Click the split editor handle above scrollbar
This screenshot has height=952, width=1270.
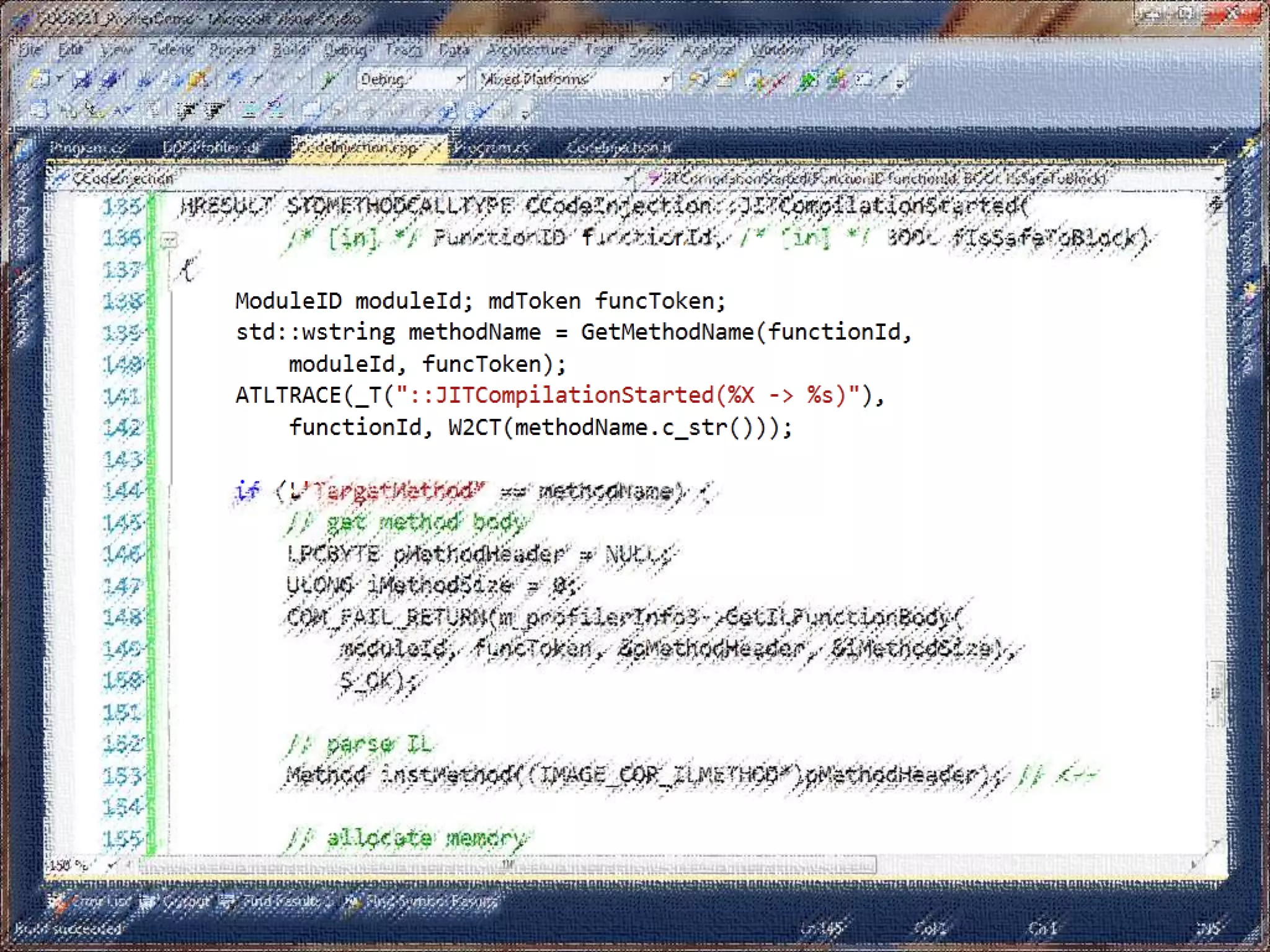(x=1216, y=203)
